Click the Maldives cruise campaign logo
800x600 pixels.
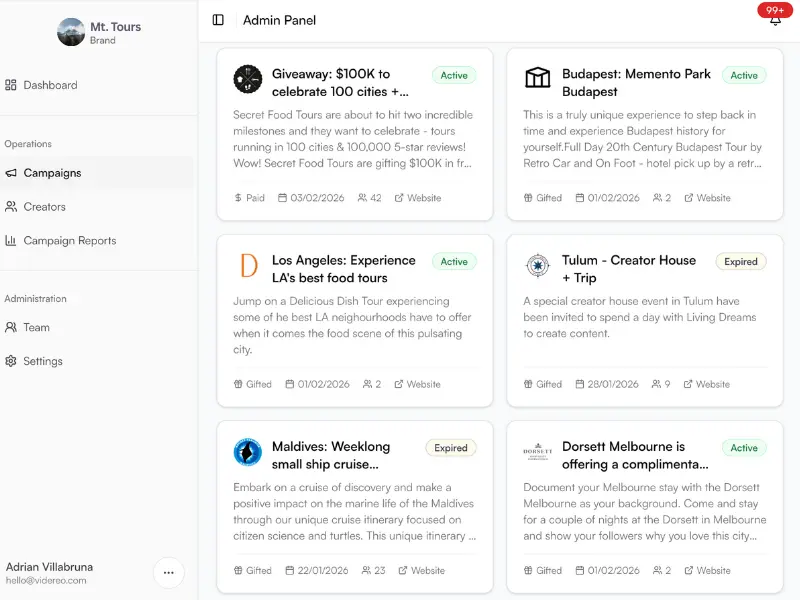(x=247, y=452)
